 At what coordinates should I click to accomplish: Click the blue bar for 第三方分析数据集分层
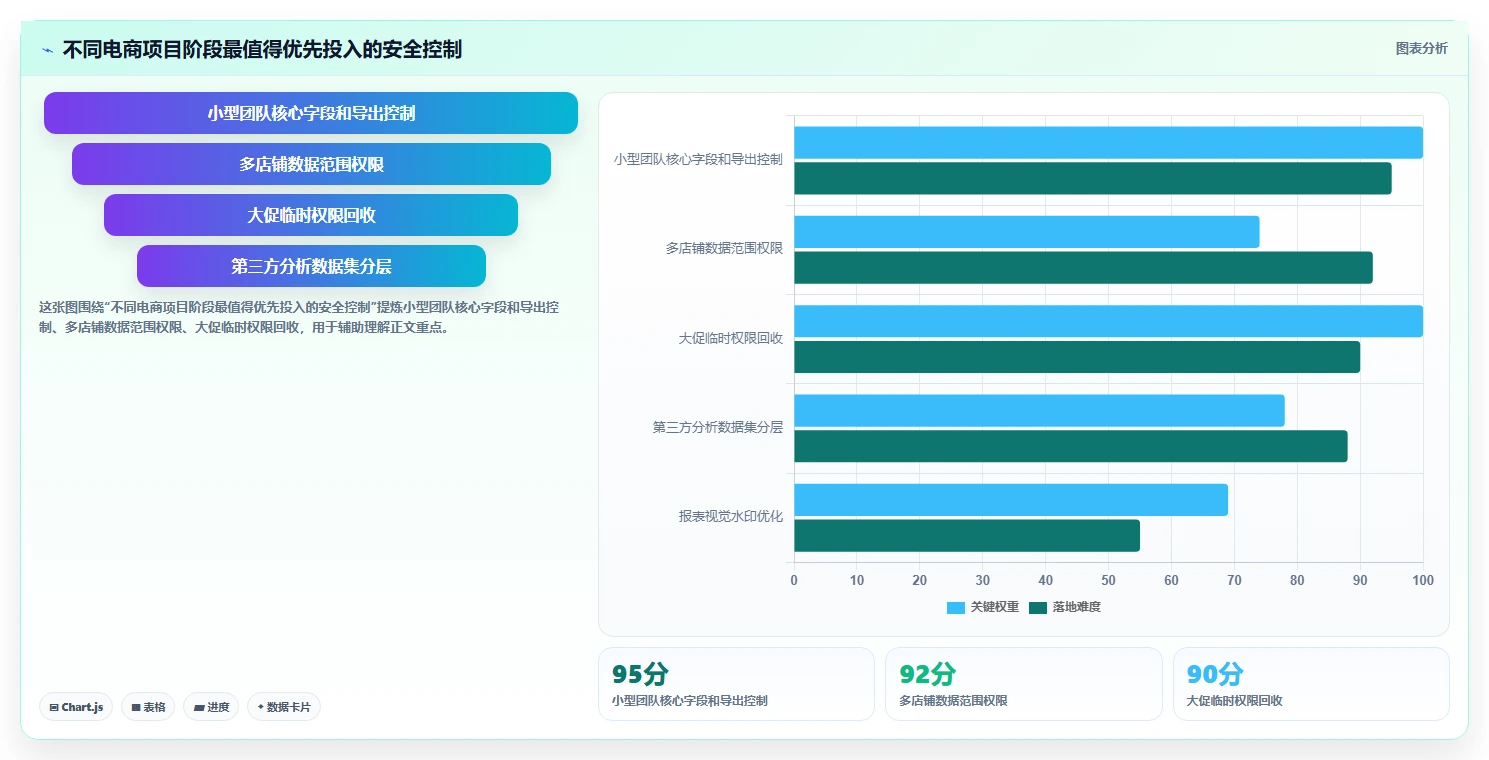tap(1039, 411)
